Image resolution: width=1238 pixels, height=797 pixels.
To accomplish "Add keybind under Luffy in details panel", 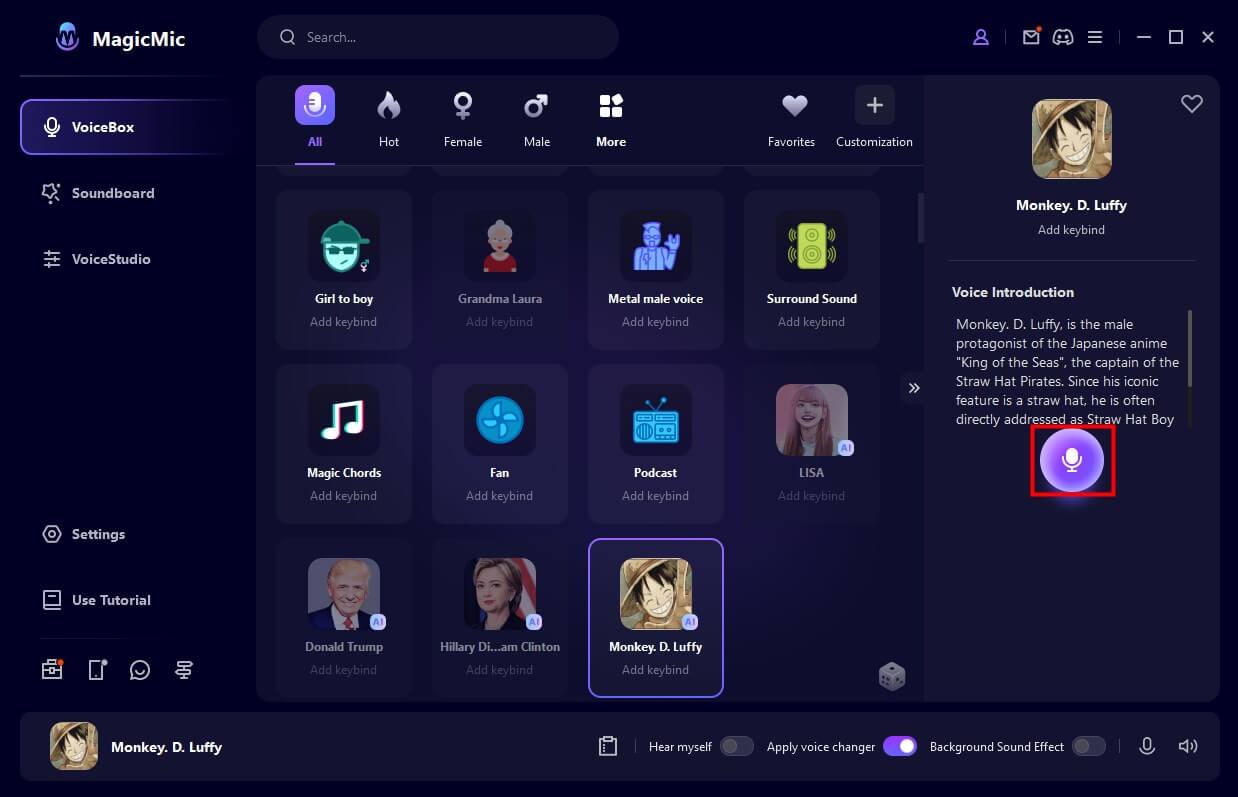I will (1071, 230).
